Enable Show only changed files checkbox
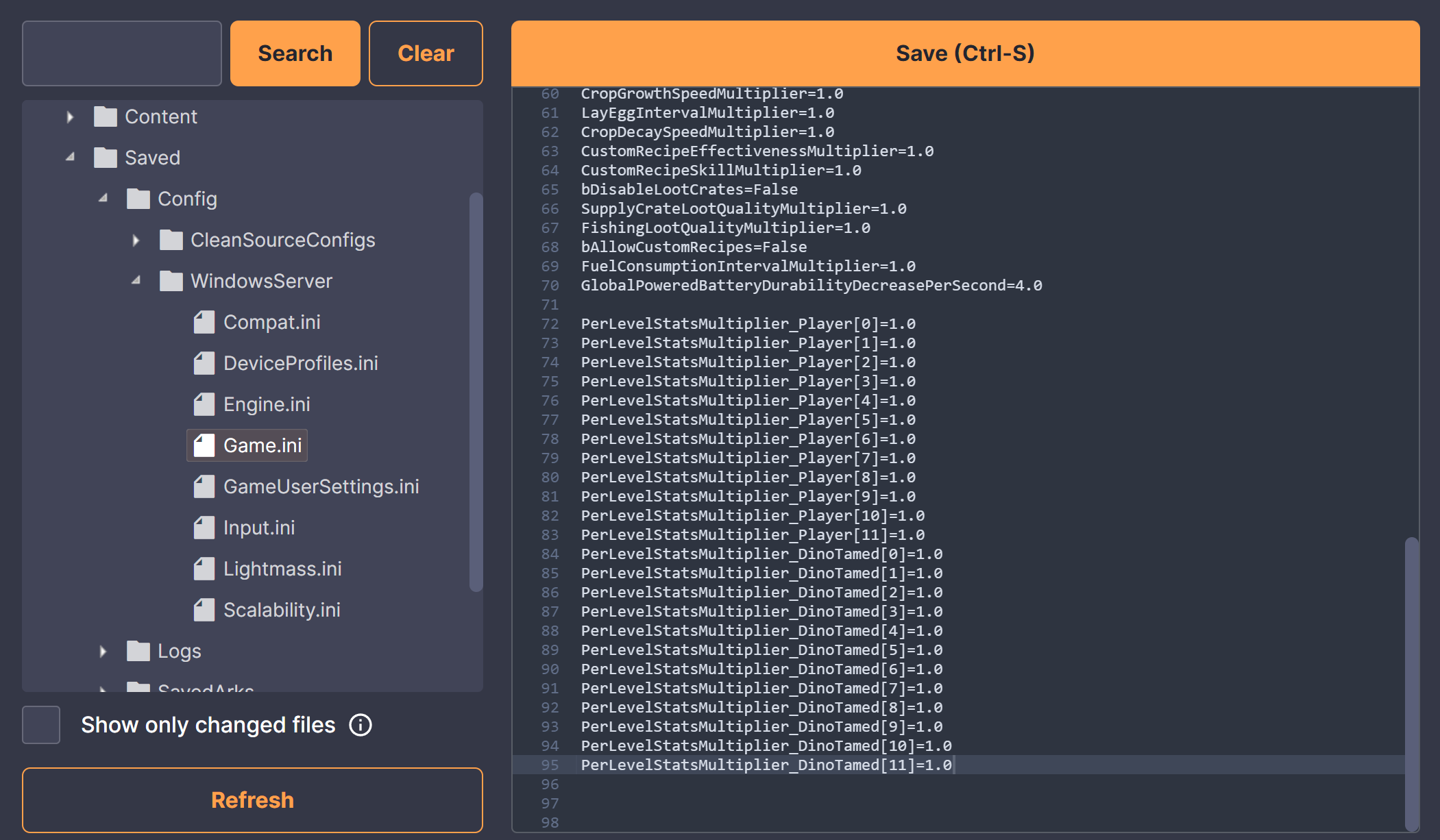This screenshot has width=1440, height=840. point(41,725)
